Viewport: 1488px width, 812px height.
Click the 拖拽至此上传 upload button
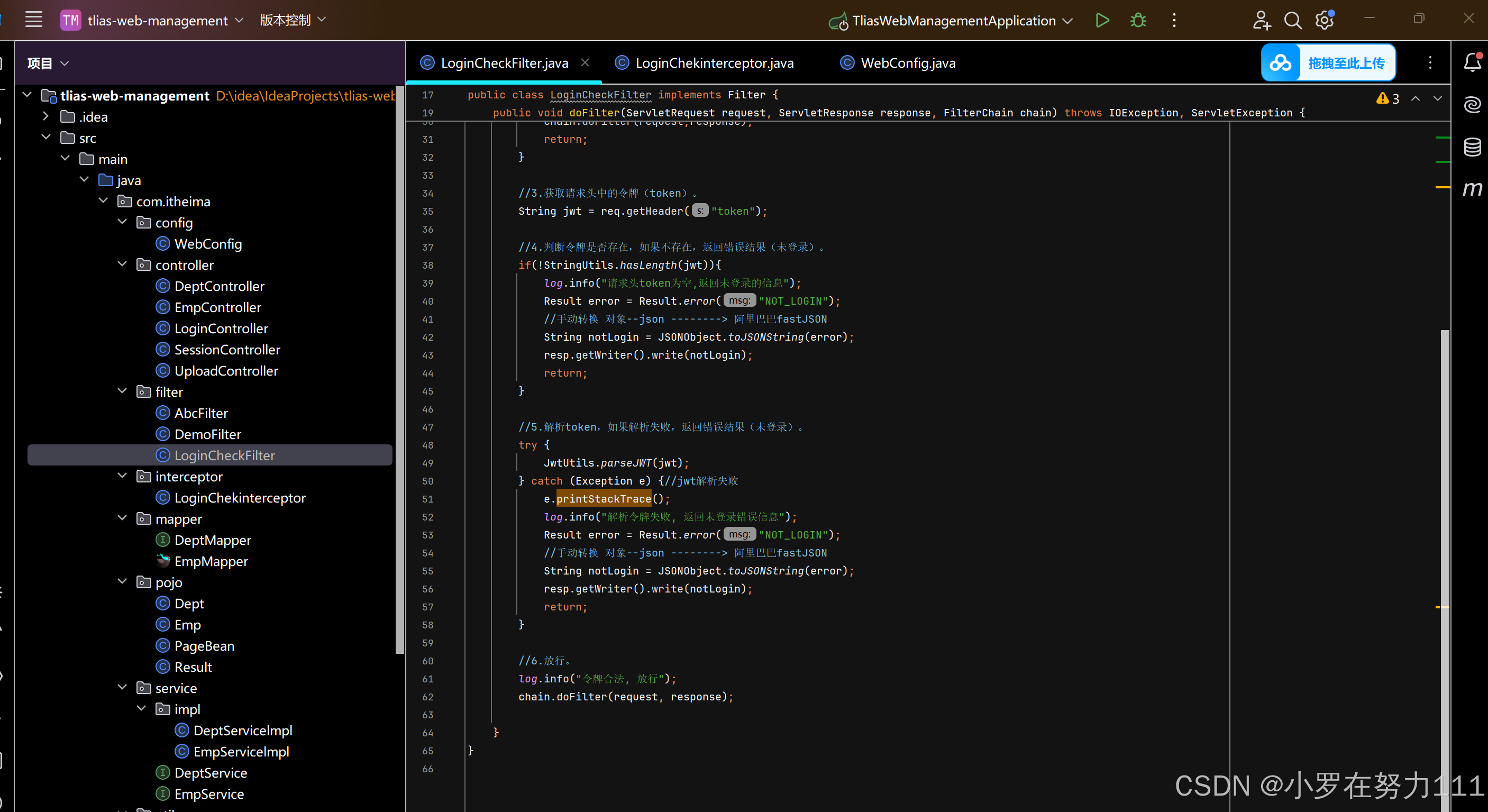1328,63
